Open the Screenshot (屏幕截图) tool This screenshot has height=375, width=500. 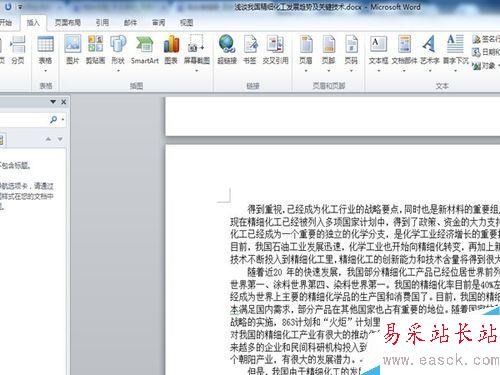pyautogui.click(x=197, y=53)
